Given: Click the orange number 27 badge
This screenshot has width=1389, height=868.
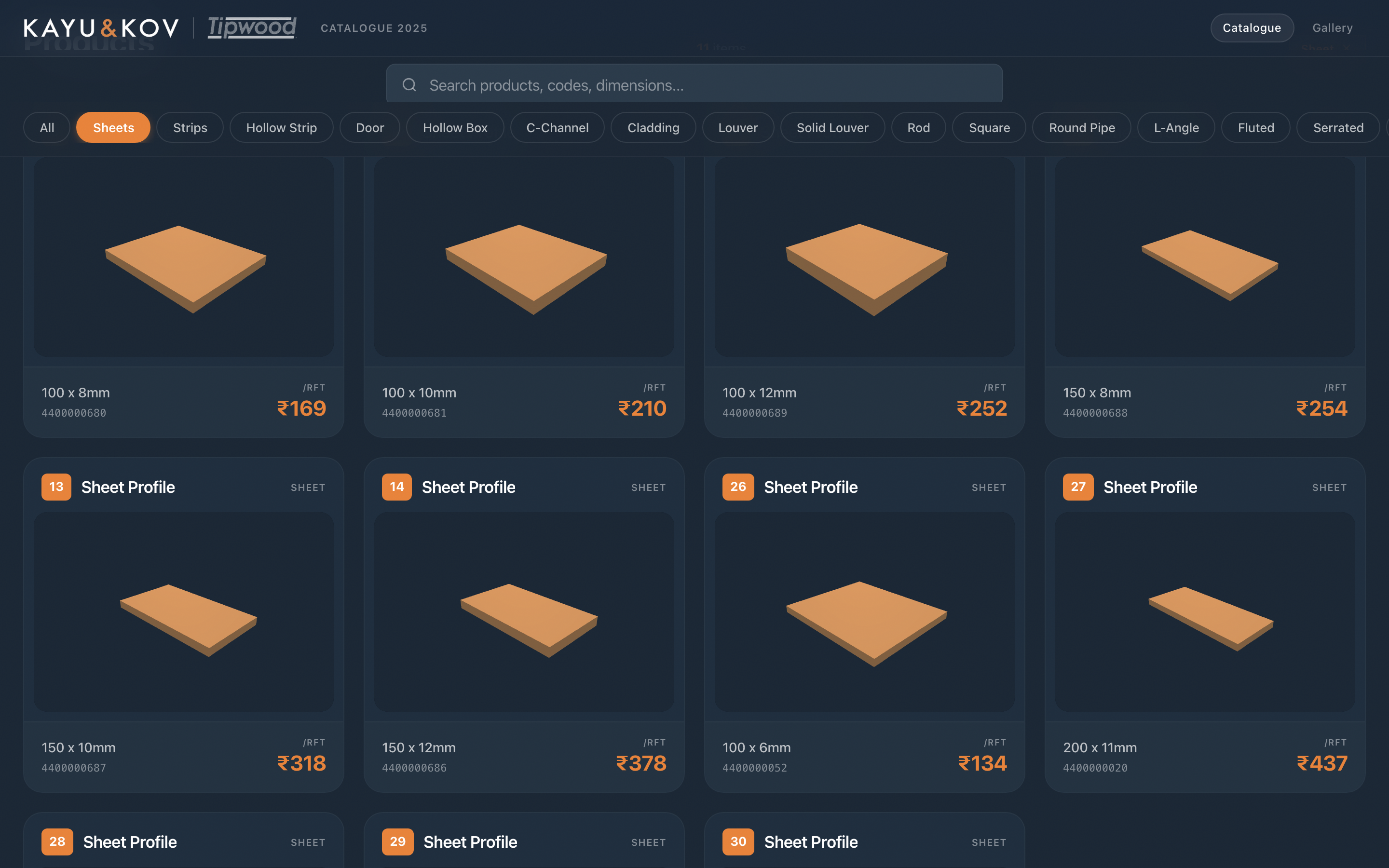Looking at the screenshot, I should 1078,487.
